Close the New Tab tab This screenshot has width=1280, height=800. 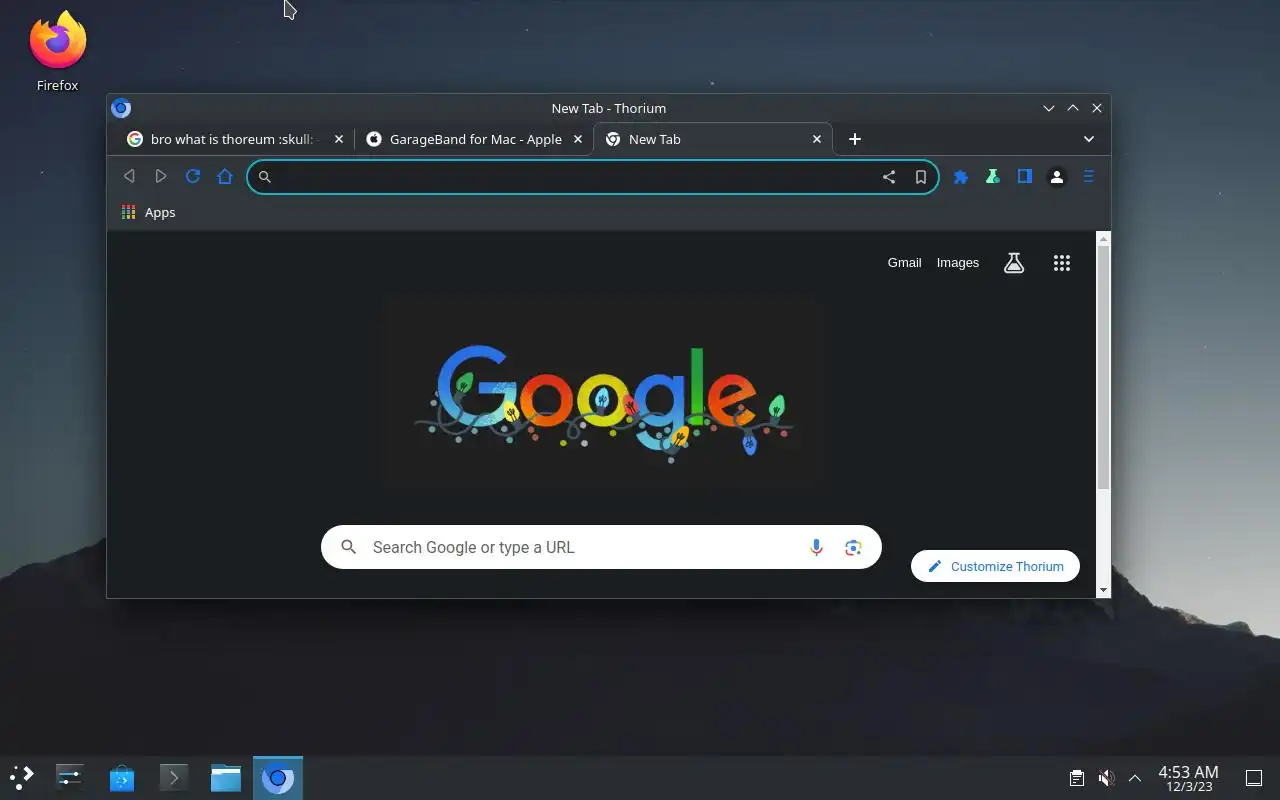coord(817,139)
